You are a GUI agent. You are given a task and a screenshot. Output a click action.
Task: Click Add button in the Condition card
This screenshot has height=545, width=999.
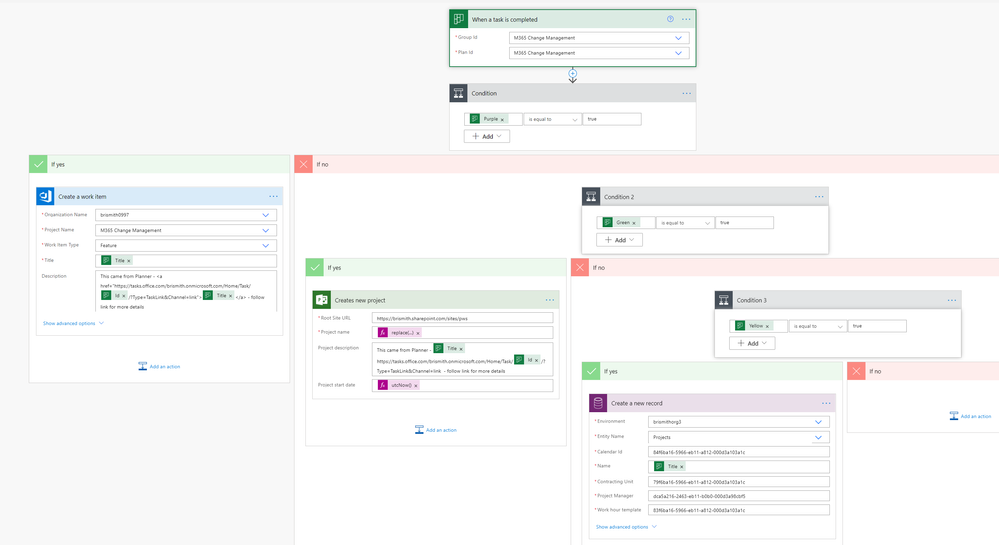pyautogui.click(x=487, y=136)
